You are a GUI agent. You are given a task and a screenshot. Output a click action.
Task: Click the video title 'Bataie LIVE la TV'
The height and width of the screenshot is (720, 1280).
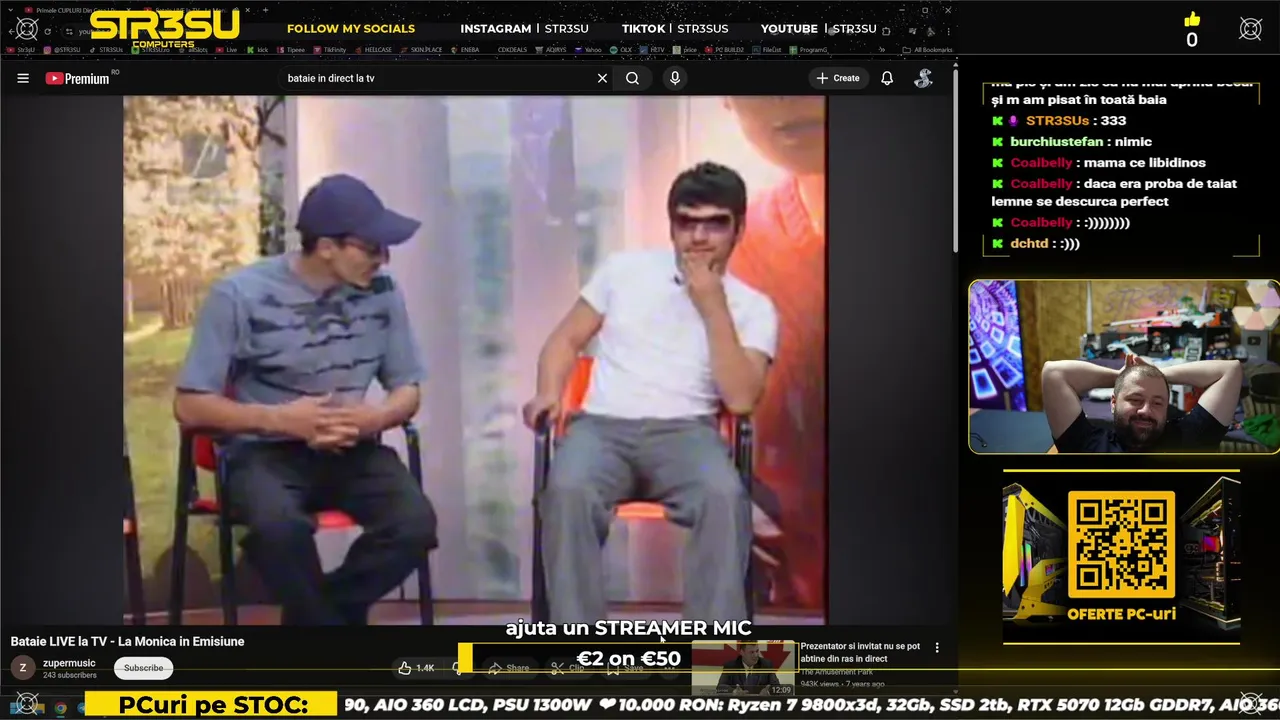(127, 641)
